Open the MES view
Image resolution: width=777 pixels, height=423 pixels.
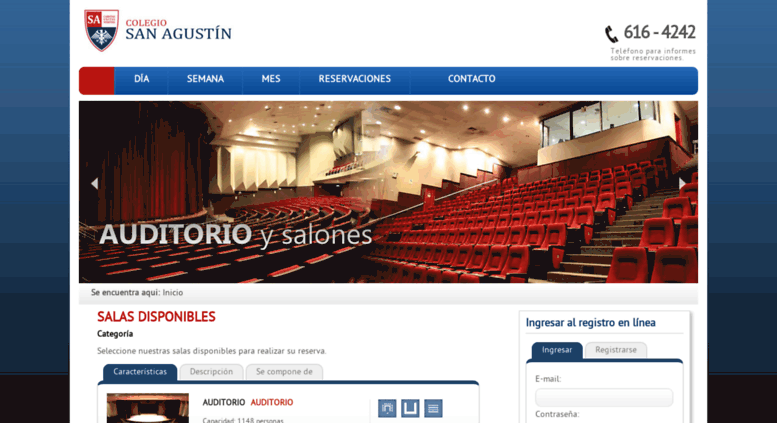(x=271, y=79)
